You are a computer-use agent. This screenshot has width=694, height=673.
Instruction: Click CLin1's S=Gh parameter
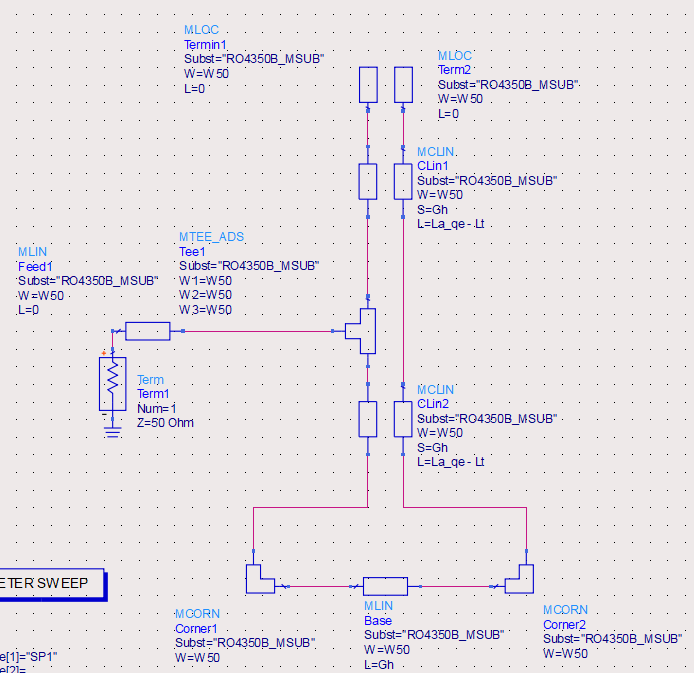pyautogui.click(x=432, y=209)
